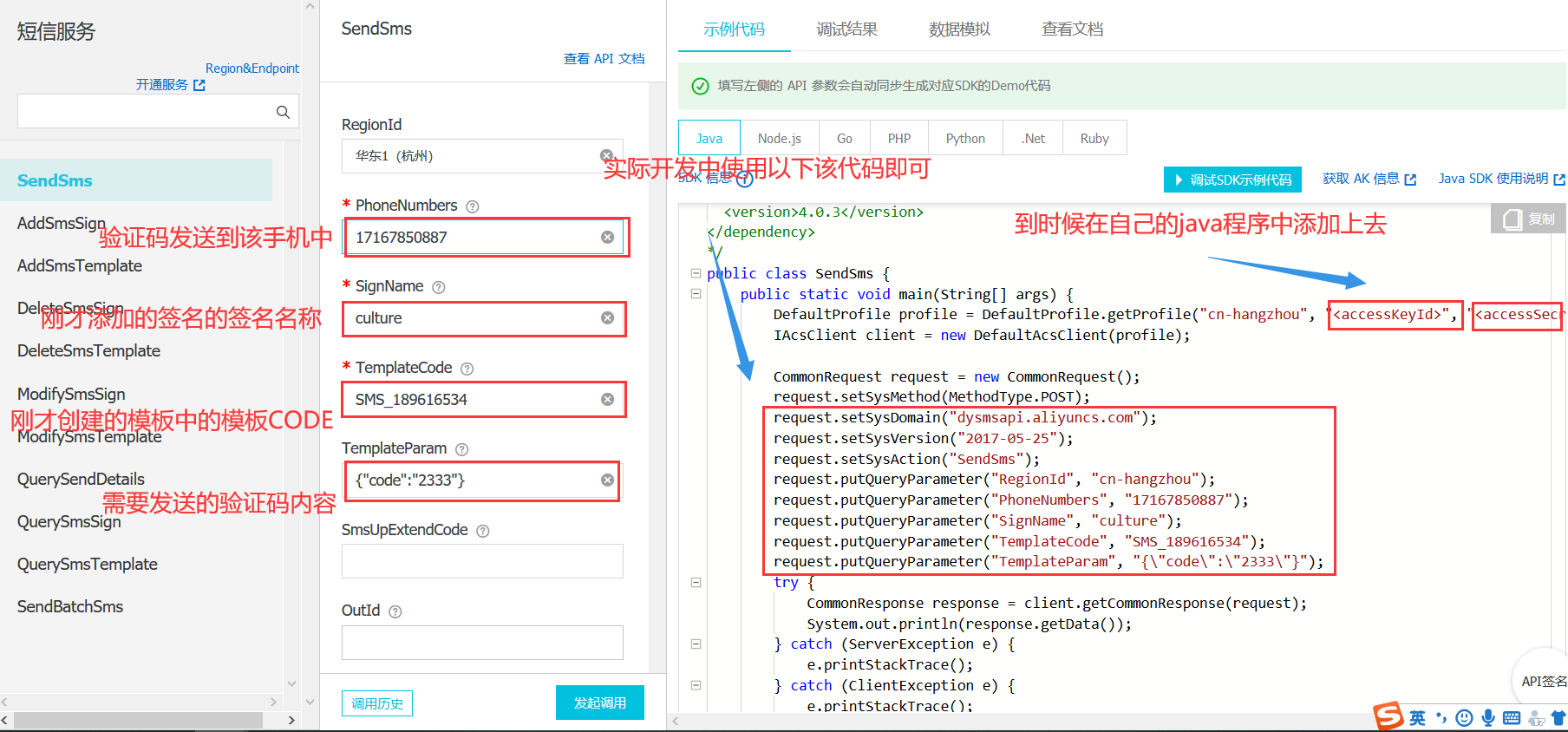
Task: Select the PHP language tab
Action: pos(899,139)
